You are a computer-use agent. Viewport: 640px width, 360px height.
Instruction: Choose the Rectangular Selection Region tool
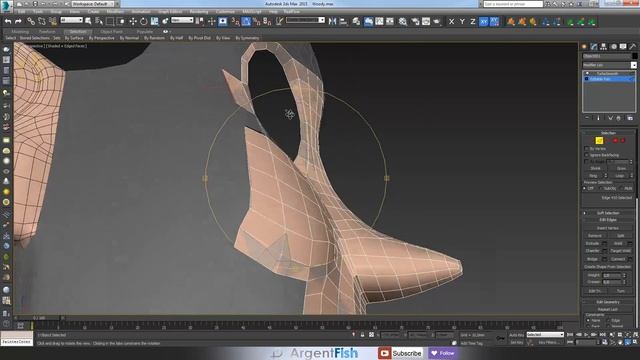110,21
